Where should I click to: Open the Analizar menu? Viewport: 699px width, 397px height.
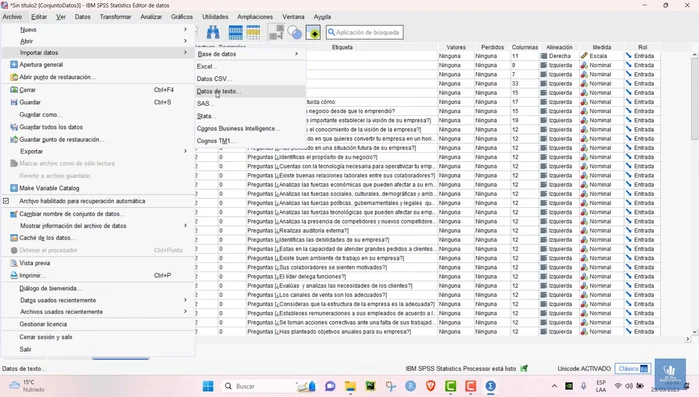tap(151, 16)
